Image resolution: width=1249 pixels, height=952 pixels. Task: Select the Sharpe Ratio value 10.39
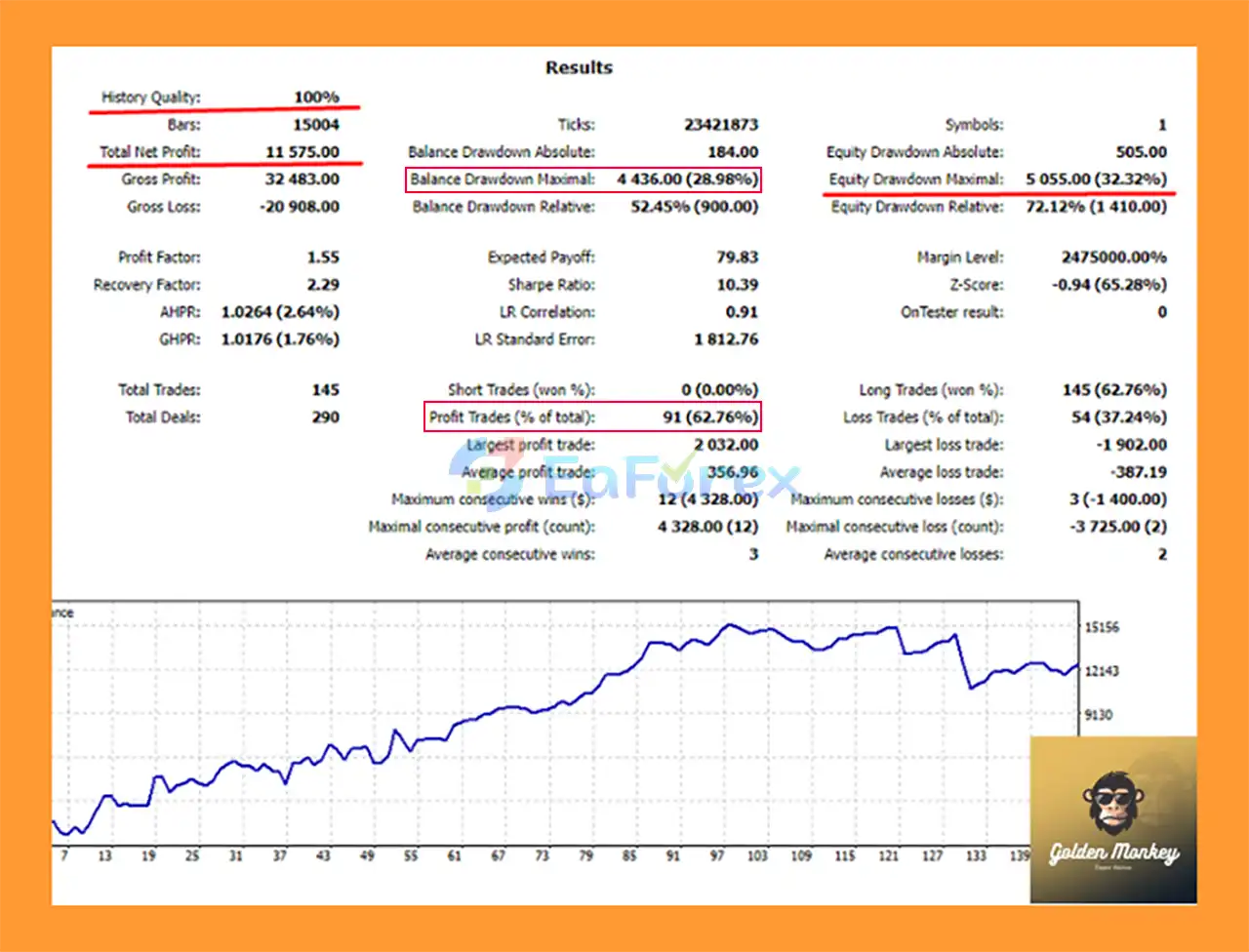pos(737,285)
